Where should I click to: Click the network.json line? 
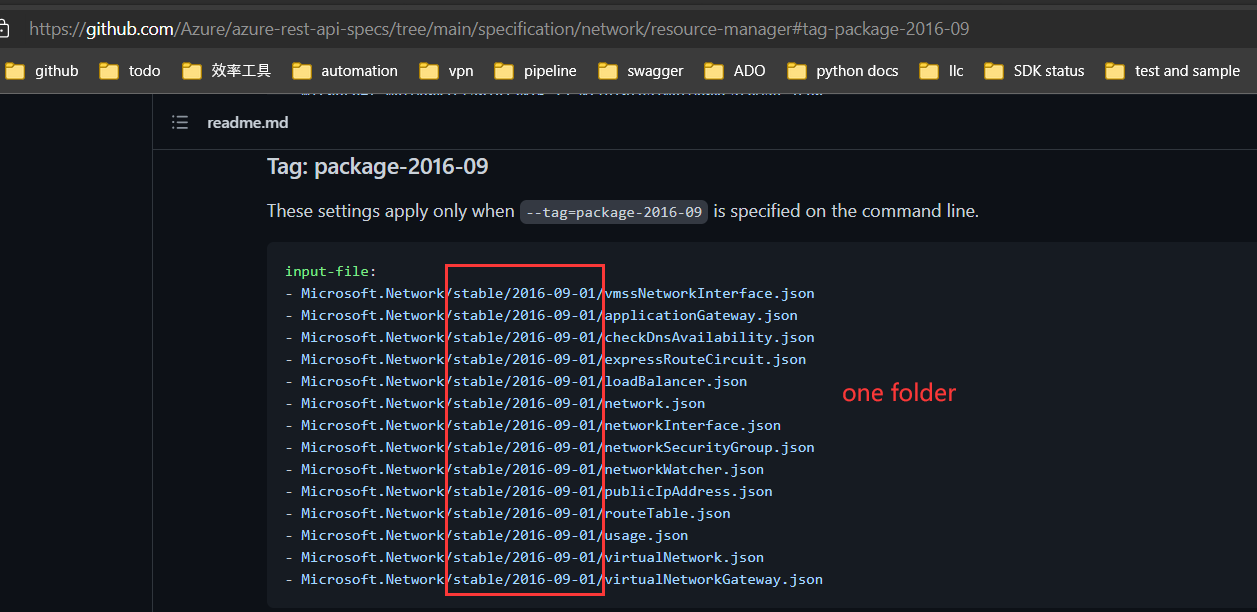495,403
